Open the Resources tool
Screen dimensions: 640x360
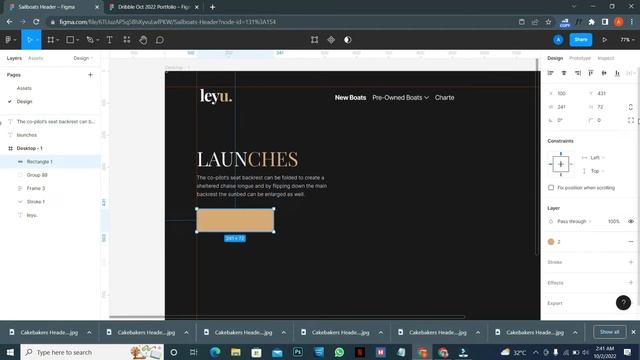point(127,40)
